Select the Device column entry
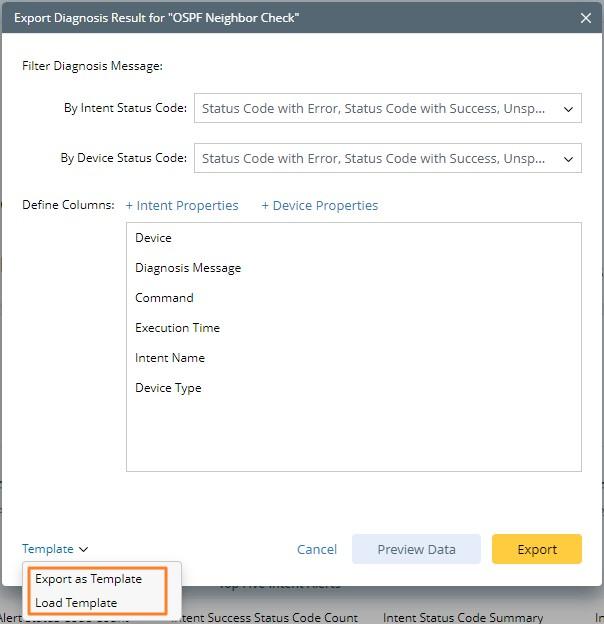Image resolution: width=604 pixels, height=624 pixels. 154,238
